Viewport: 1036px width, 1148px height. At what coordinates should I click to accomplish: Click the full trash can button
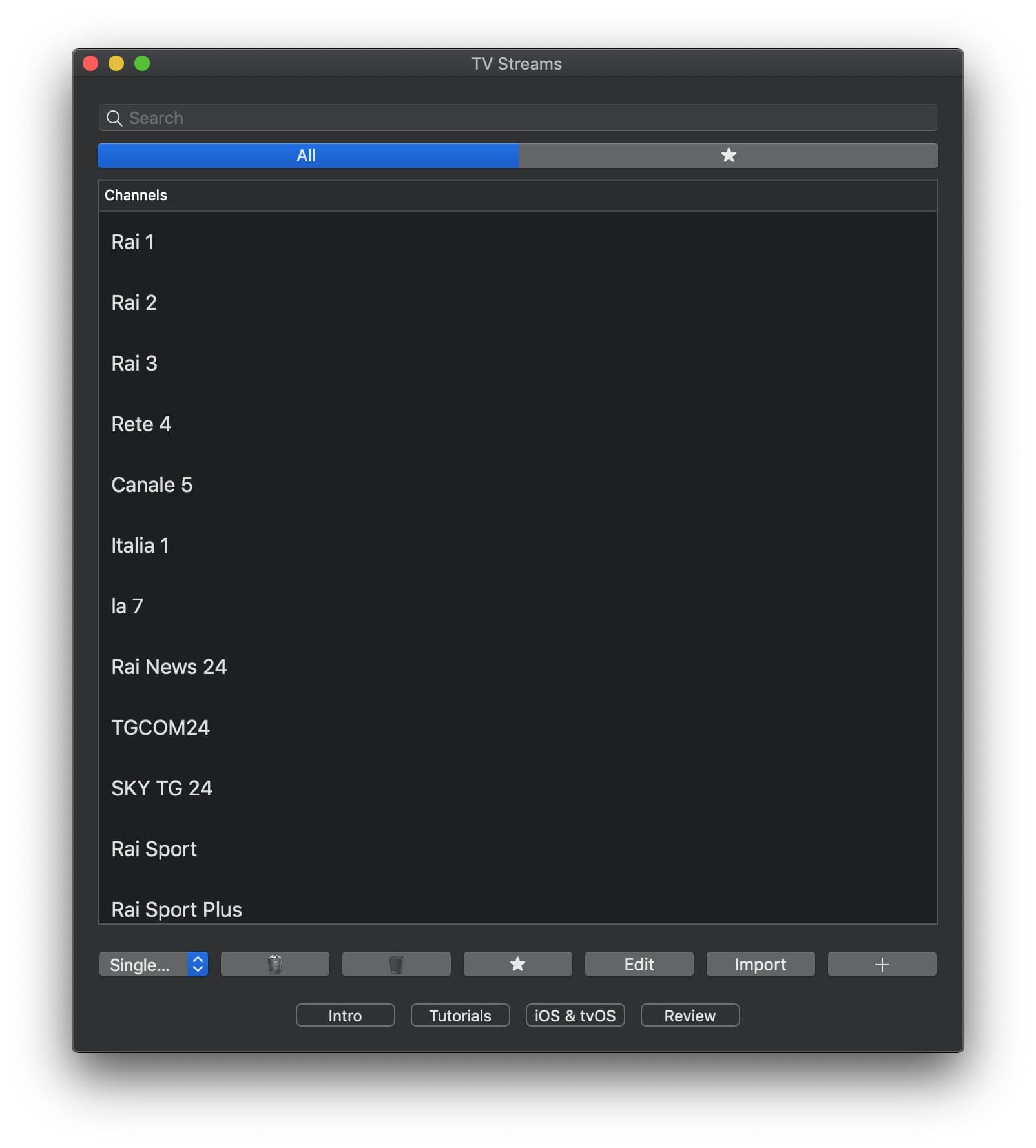(x=275, y=964)
